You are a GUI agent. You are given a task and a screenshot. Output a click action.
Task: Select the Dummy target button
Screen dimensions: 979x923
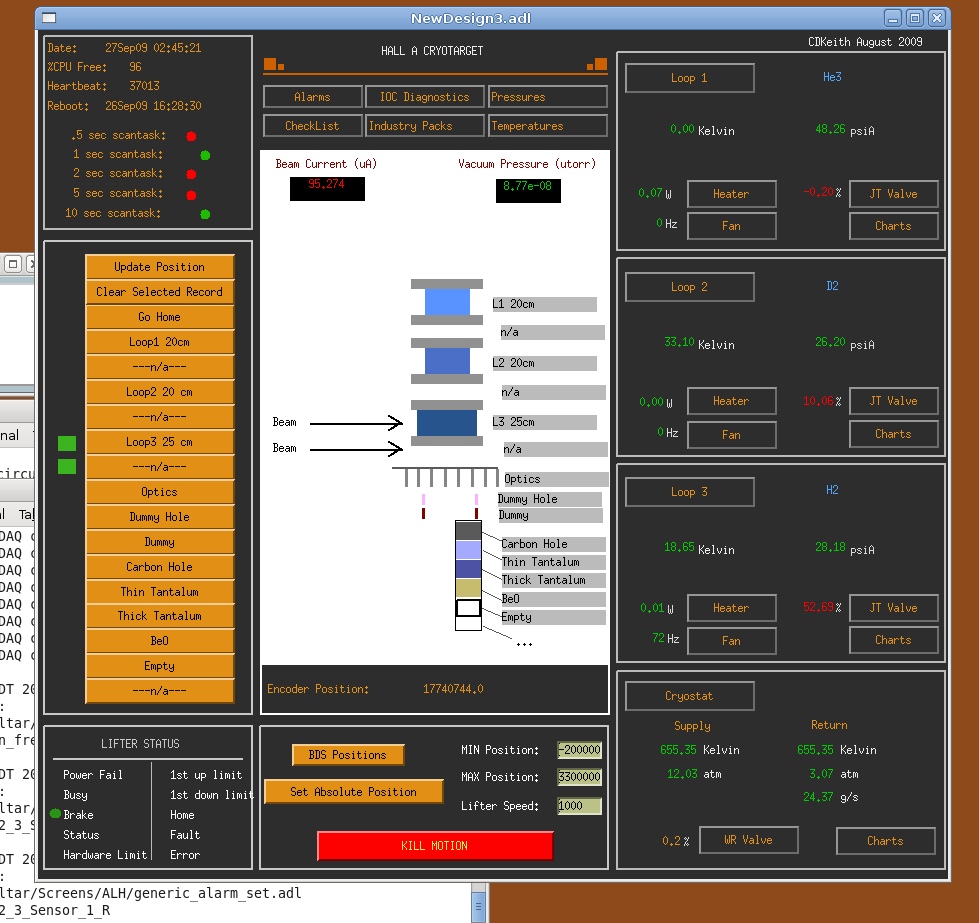click(160, 541)
